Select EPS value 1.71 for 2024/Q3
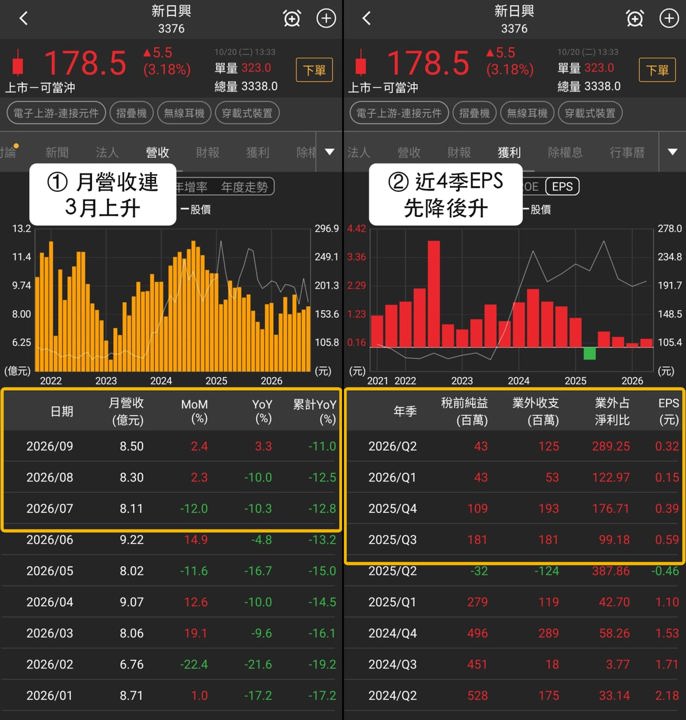 coord(667,664)
